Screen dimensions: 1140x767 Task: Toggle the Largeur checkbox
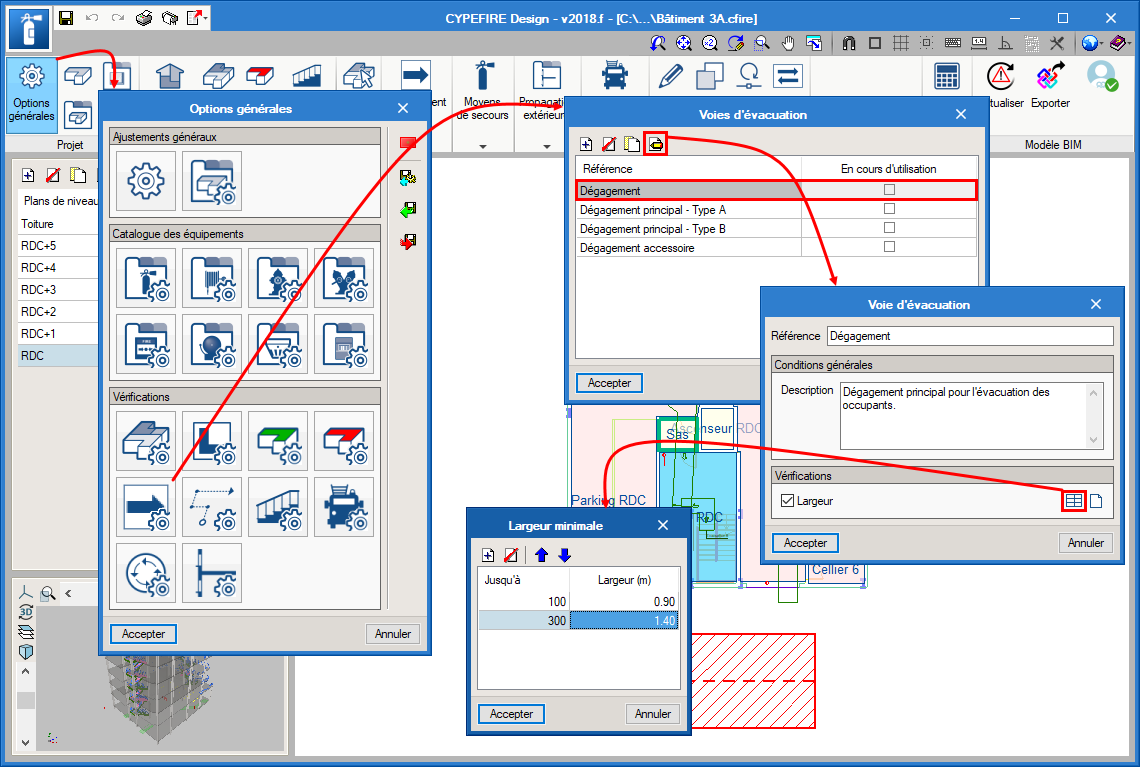tap(787, 500)
